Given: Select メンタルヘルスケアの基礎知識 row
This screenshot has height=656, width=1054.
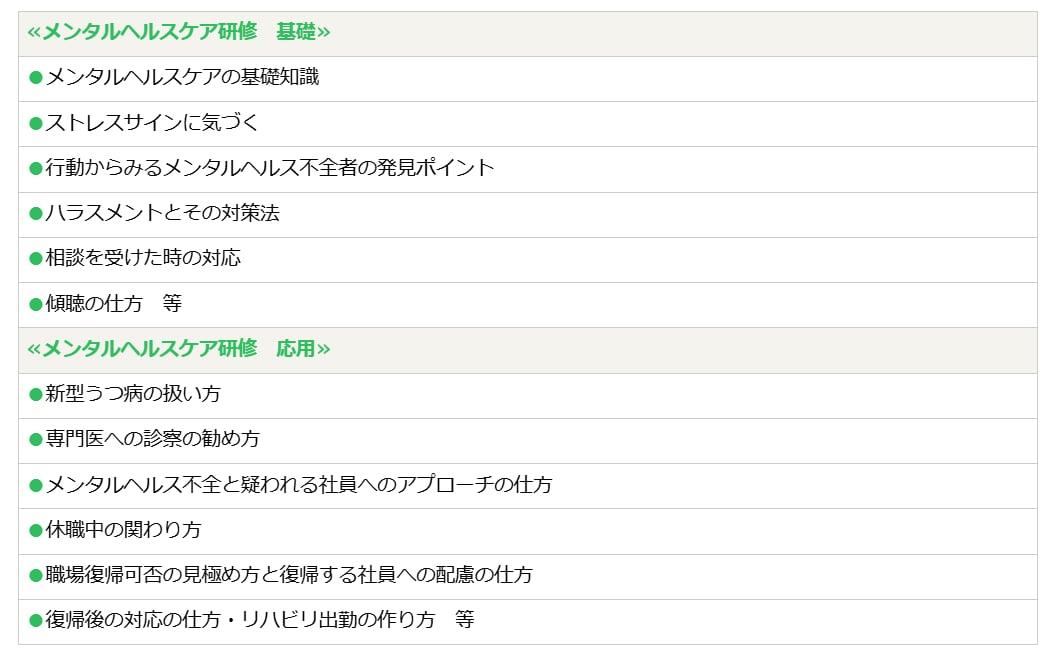Looking at the screenshot, I should pyautogui.click(x=182, y=77).
